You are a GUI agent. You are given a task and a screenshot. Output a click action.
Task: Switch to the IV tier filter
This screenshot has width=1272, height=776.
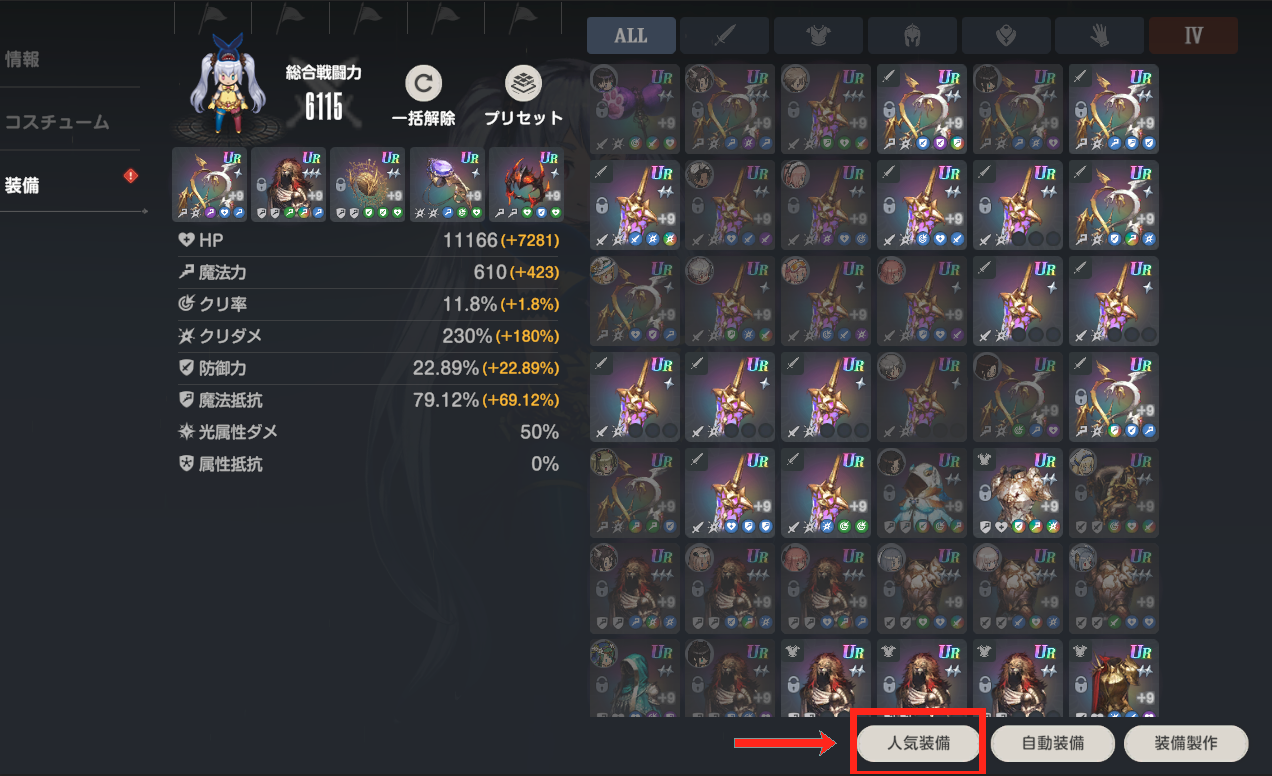(1193, 36)
